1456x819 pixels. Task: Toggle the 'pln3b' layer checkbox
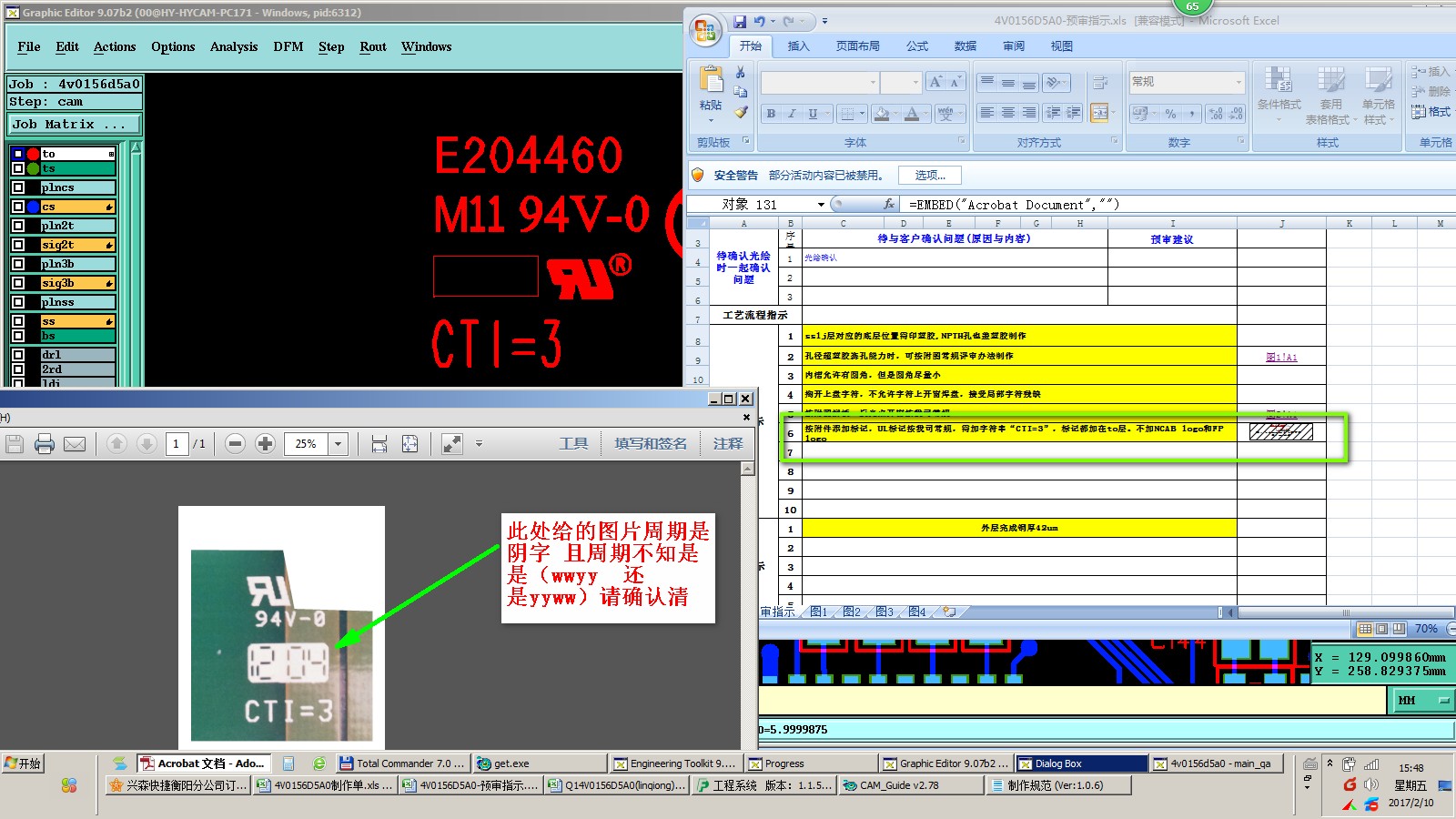18,264
